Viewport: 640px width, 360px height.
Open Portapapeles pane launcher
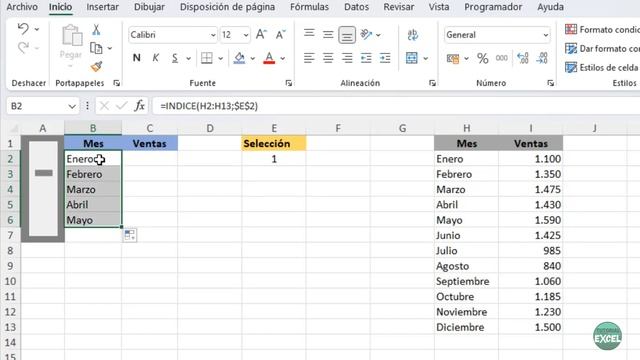(x=117, y=83)
